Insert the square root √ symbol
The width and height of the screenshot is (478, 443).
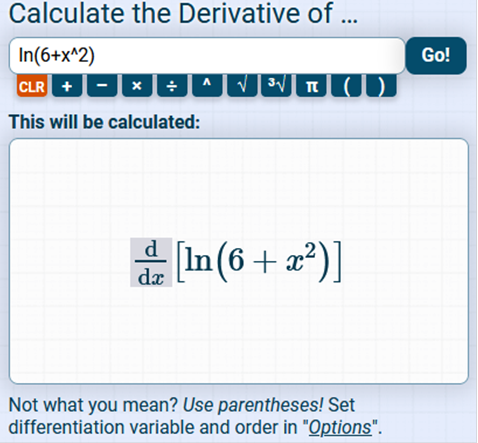(x=242, y=86)
